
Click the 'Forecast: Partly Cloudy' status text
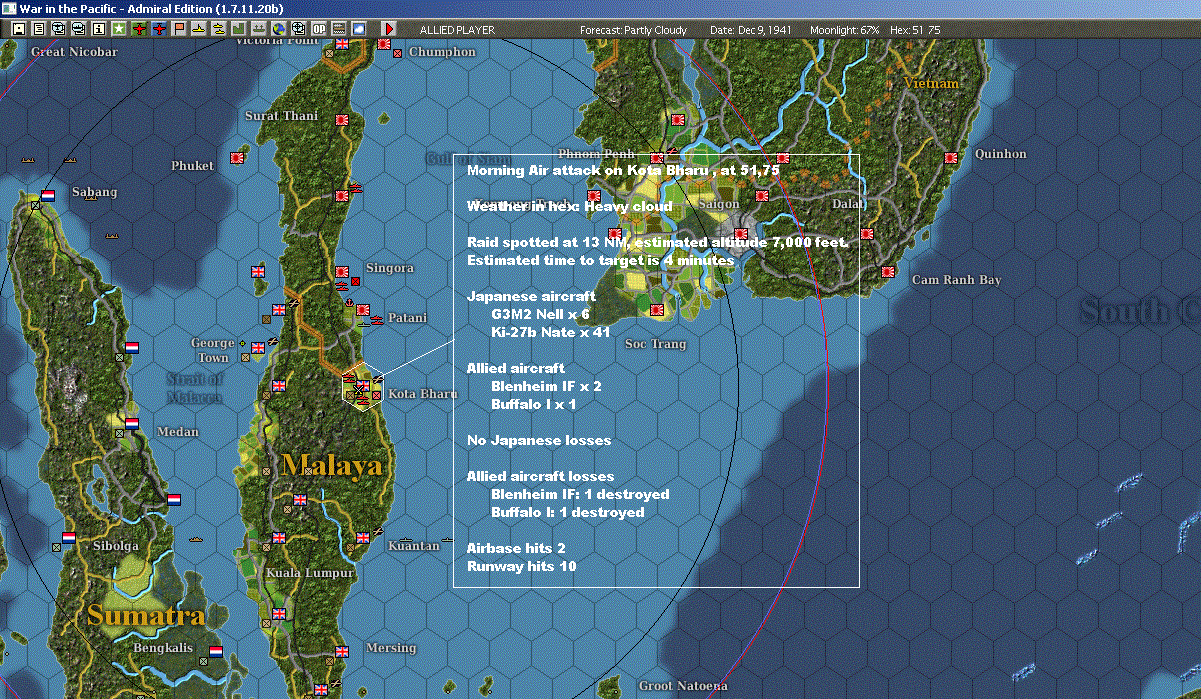[634, 30]
